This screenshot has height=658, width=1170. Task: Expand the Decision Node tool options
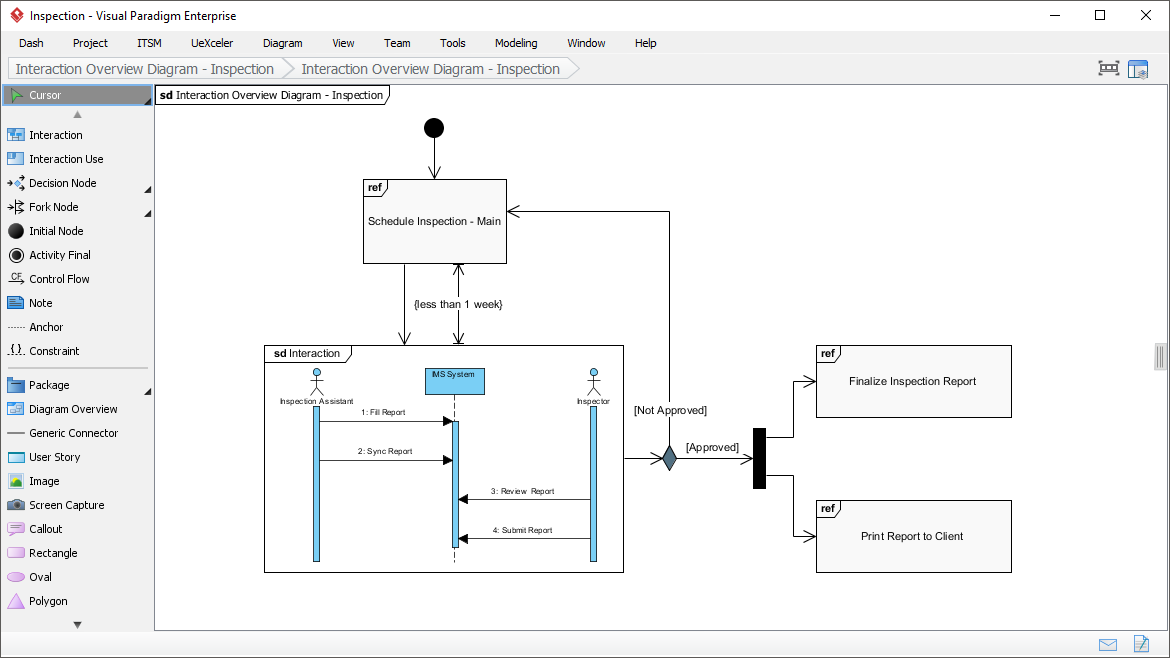coord(147,187)
